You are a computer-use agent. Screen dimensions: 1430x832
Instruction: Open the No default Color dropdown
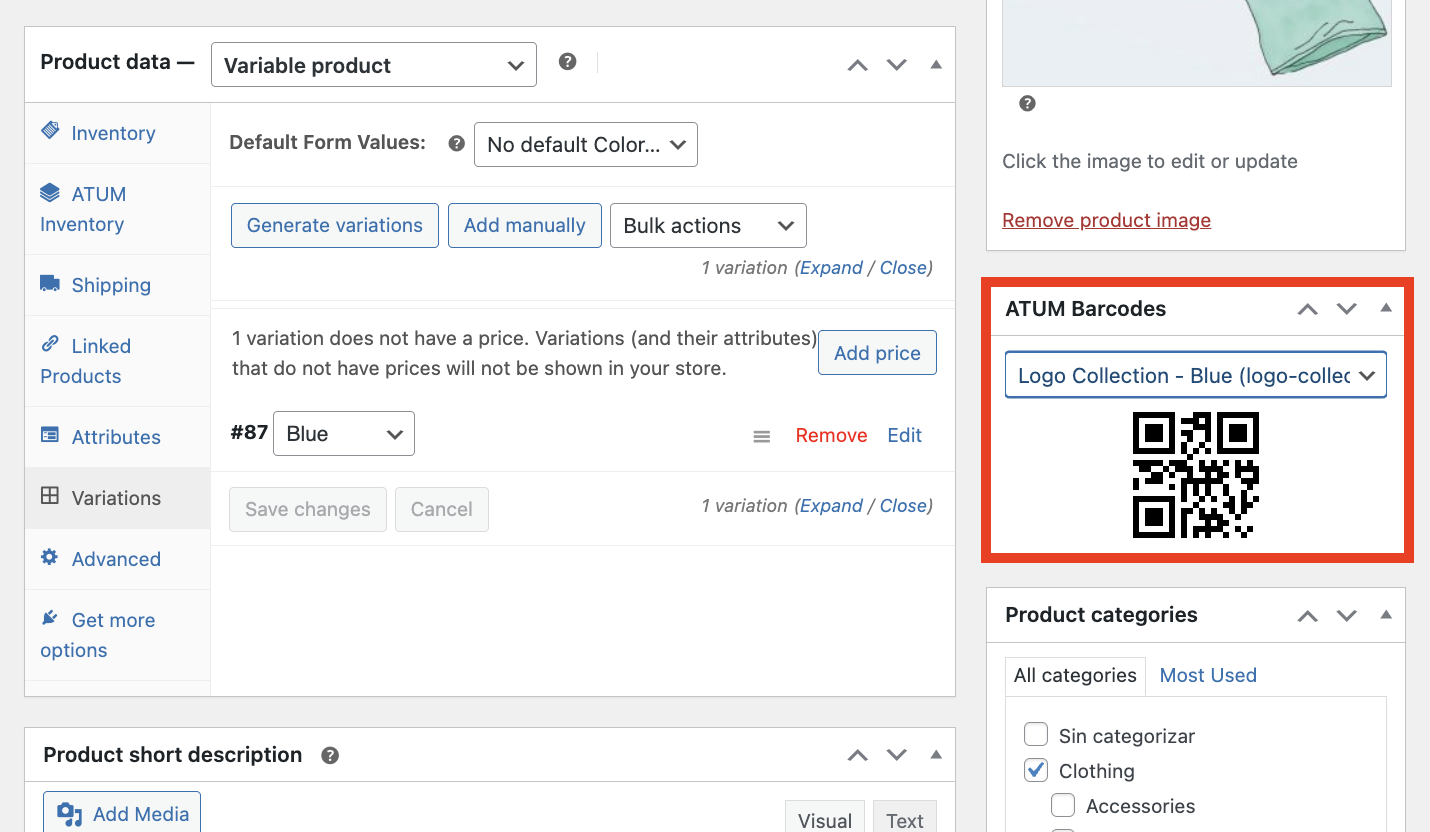[586, 144]
